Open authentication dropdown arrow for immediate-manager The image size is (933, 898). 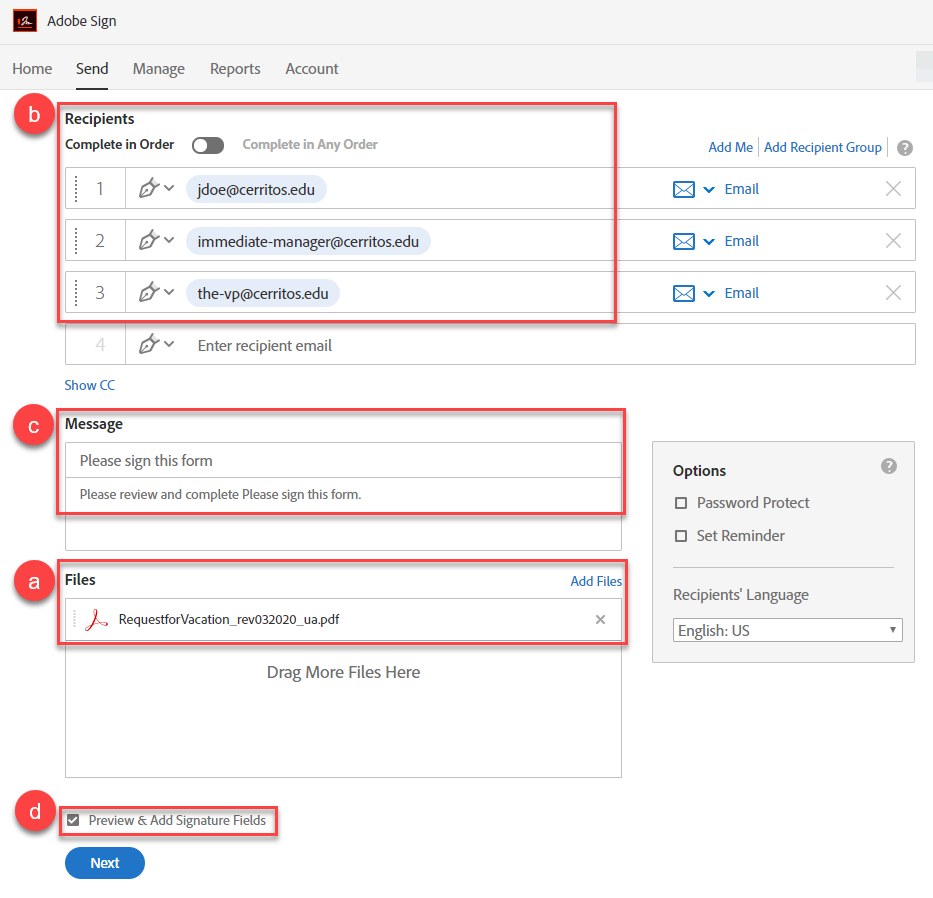pyautogui.click(x=709, y=242)
